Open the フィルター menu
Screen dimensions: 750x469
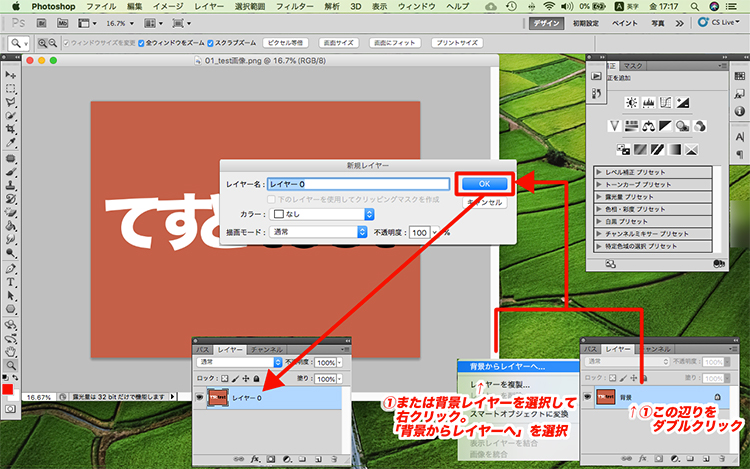pos(295,7)
